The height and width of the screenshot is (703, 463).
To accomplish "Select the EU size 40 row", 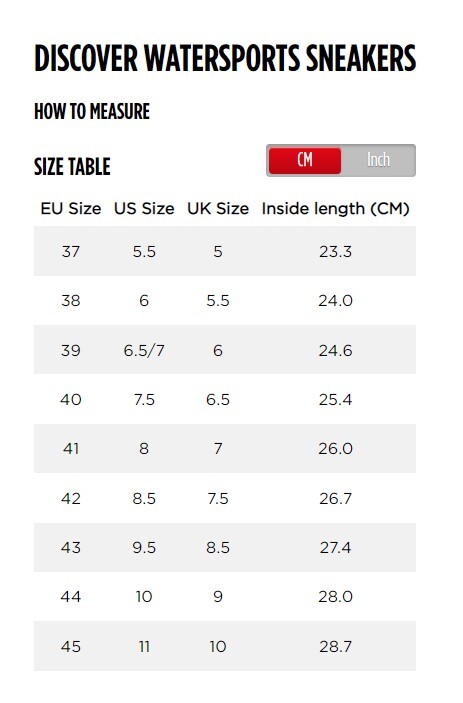I will 225,399.
